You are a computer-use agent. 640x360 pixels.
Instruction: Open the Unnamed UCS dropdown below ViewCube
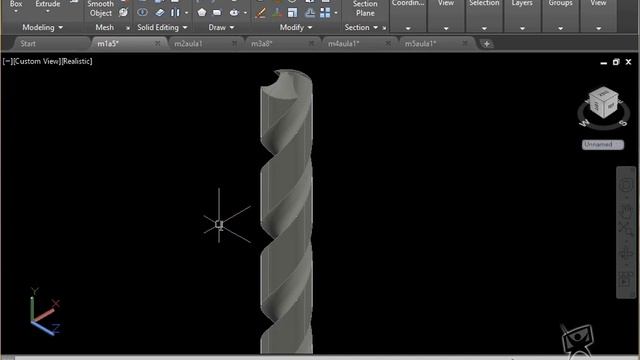(x=603, y=144)
